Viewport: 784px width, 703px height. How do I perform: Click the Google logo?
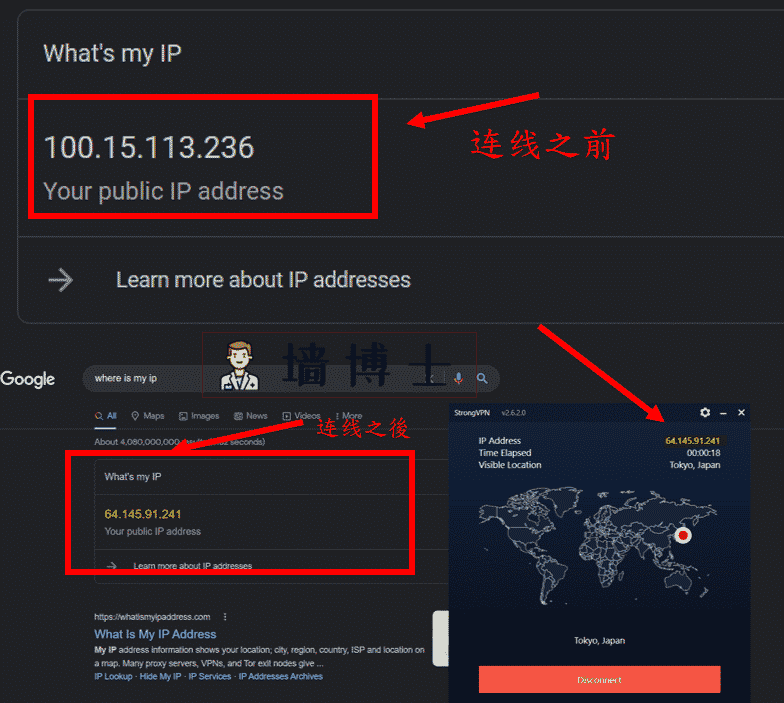pyautogui.click(x=28, y=379)
